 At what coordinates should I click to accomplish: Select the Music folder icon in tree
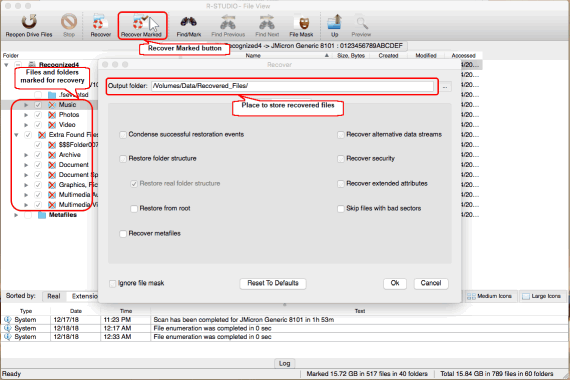(x=52, y=105)
